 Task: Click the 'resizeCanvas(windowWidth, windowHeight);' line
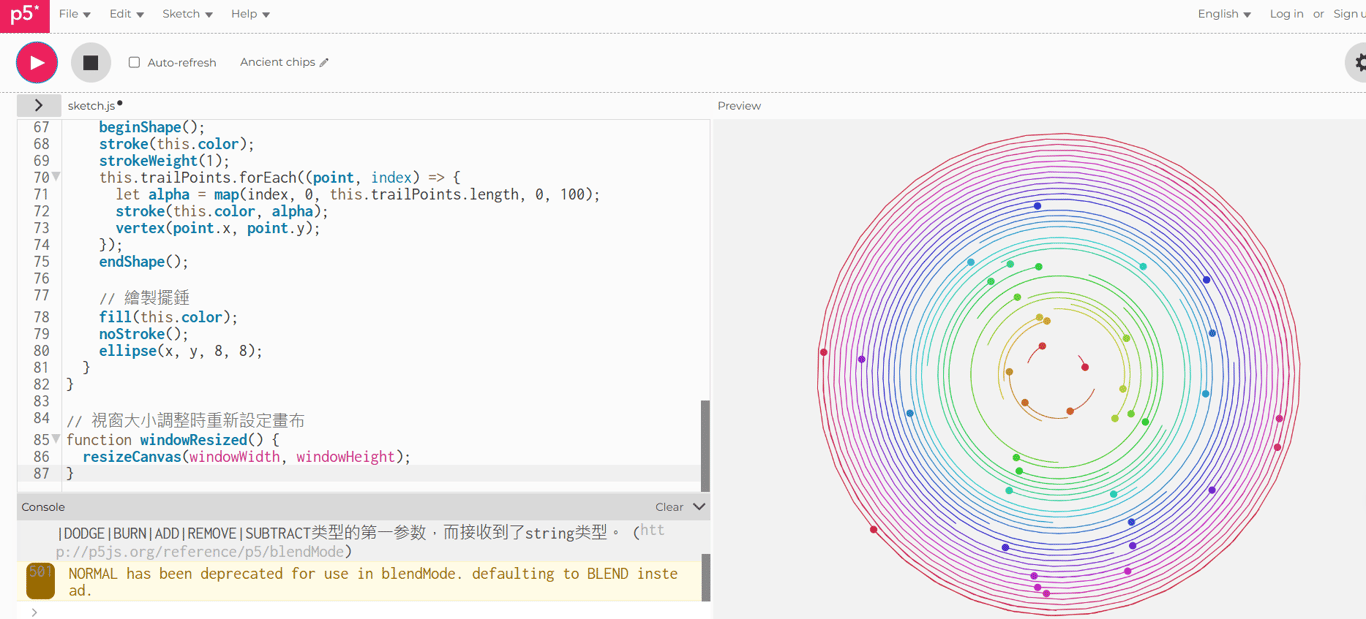(246, 457)
